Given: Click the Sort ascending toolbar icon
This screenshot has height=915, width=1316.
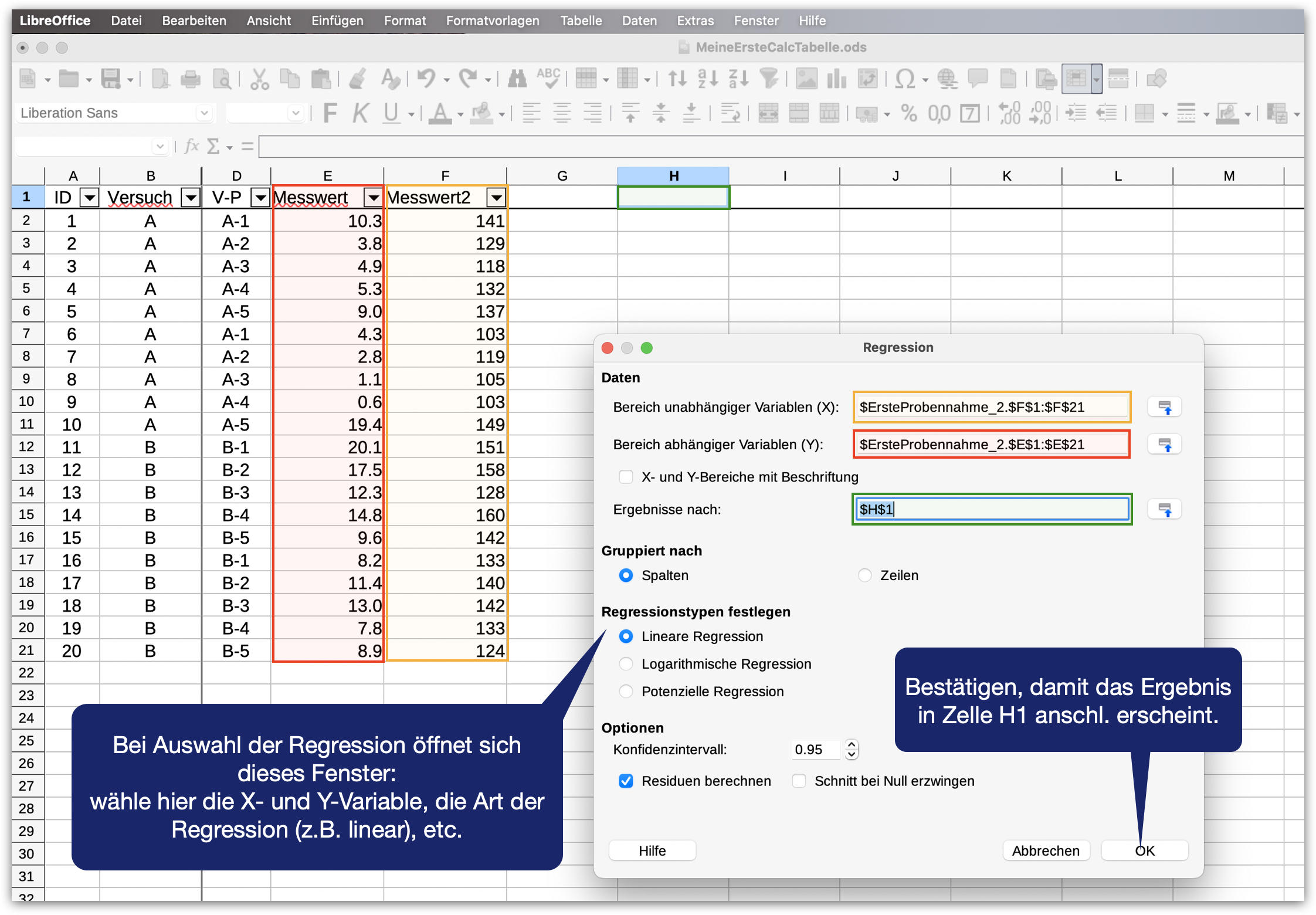Looking at the screenshot, I should pyautogui.click(x=708, y=79).
